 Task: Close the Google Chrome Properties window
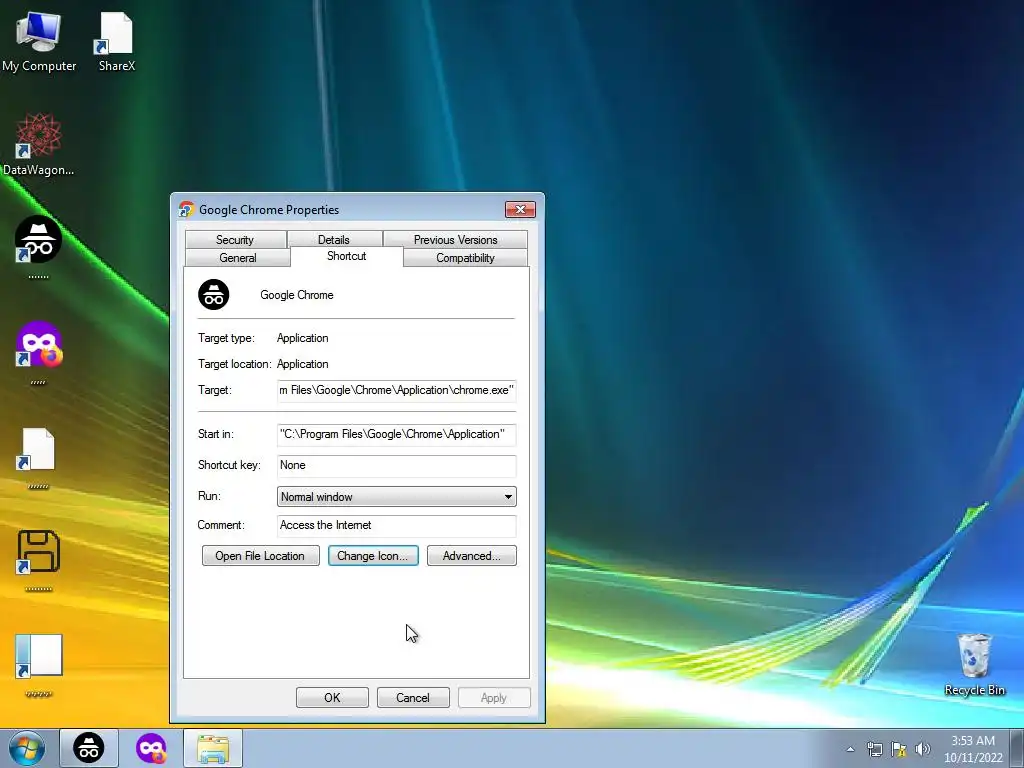[x=520, y=209]
